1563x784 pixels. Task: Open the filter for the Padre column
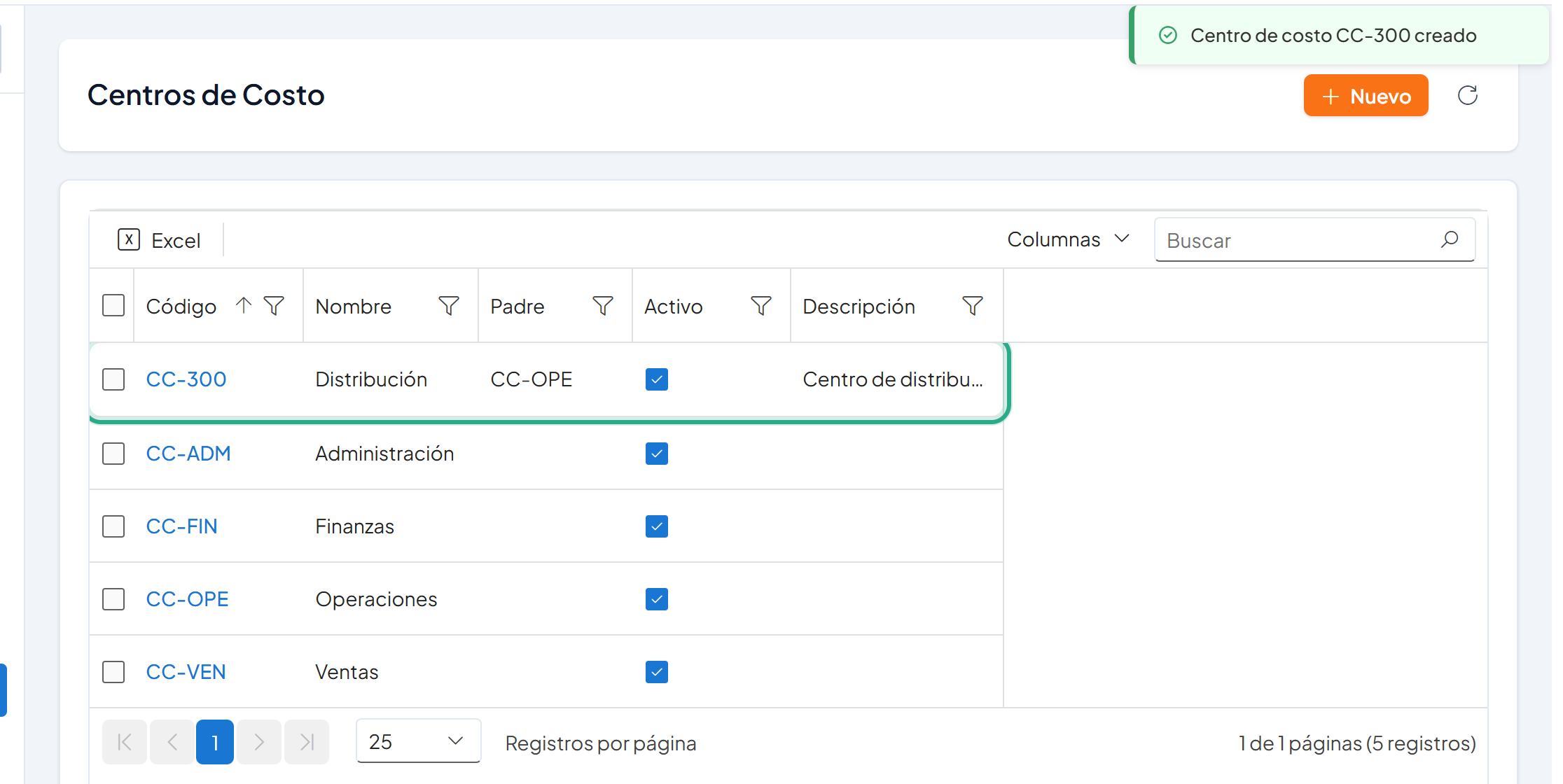point(603,305)
